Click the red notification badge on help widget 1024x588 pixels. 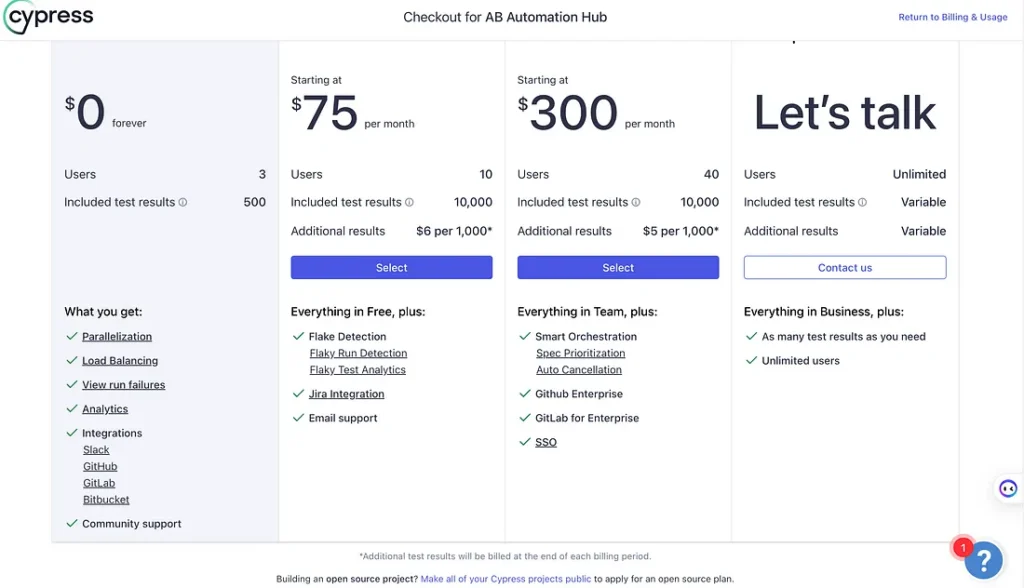[962, 547]
